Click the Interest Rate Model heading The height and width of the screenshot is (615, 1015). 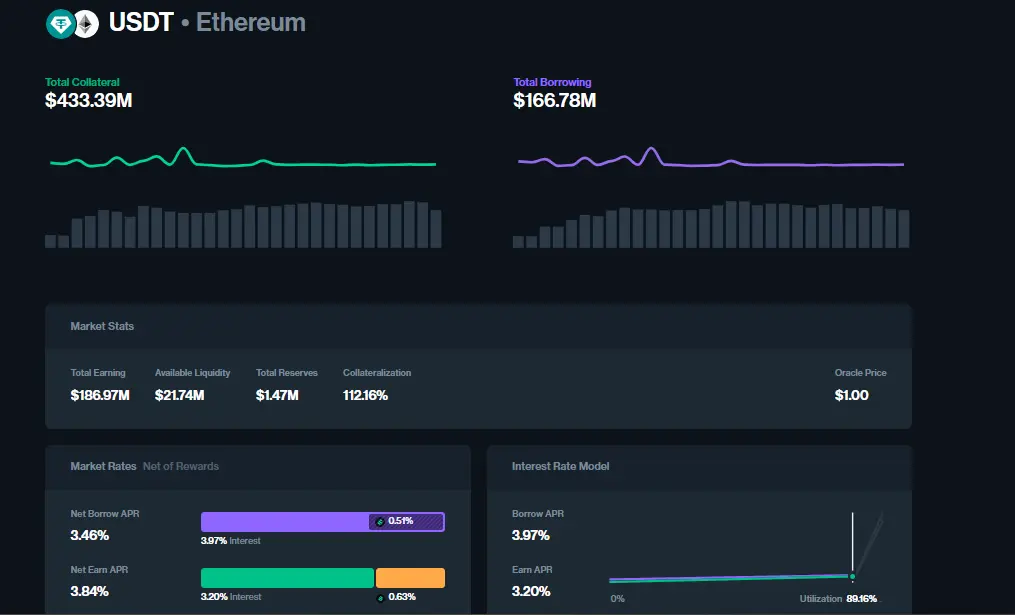pos(561,466)
